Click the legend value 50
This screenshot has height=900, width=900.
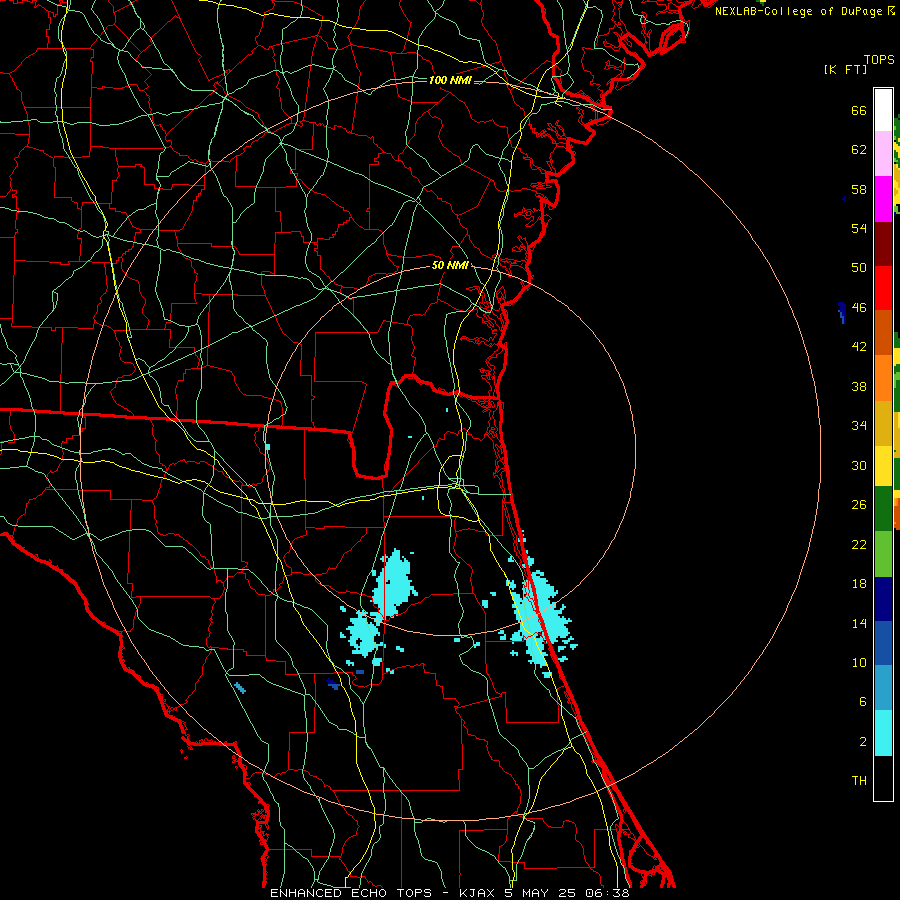tap(859, 267)
